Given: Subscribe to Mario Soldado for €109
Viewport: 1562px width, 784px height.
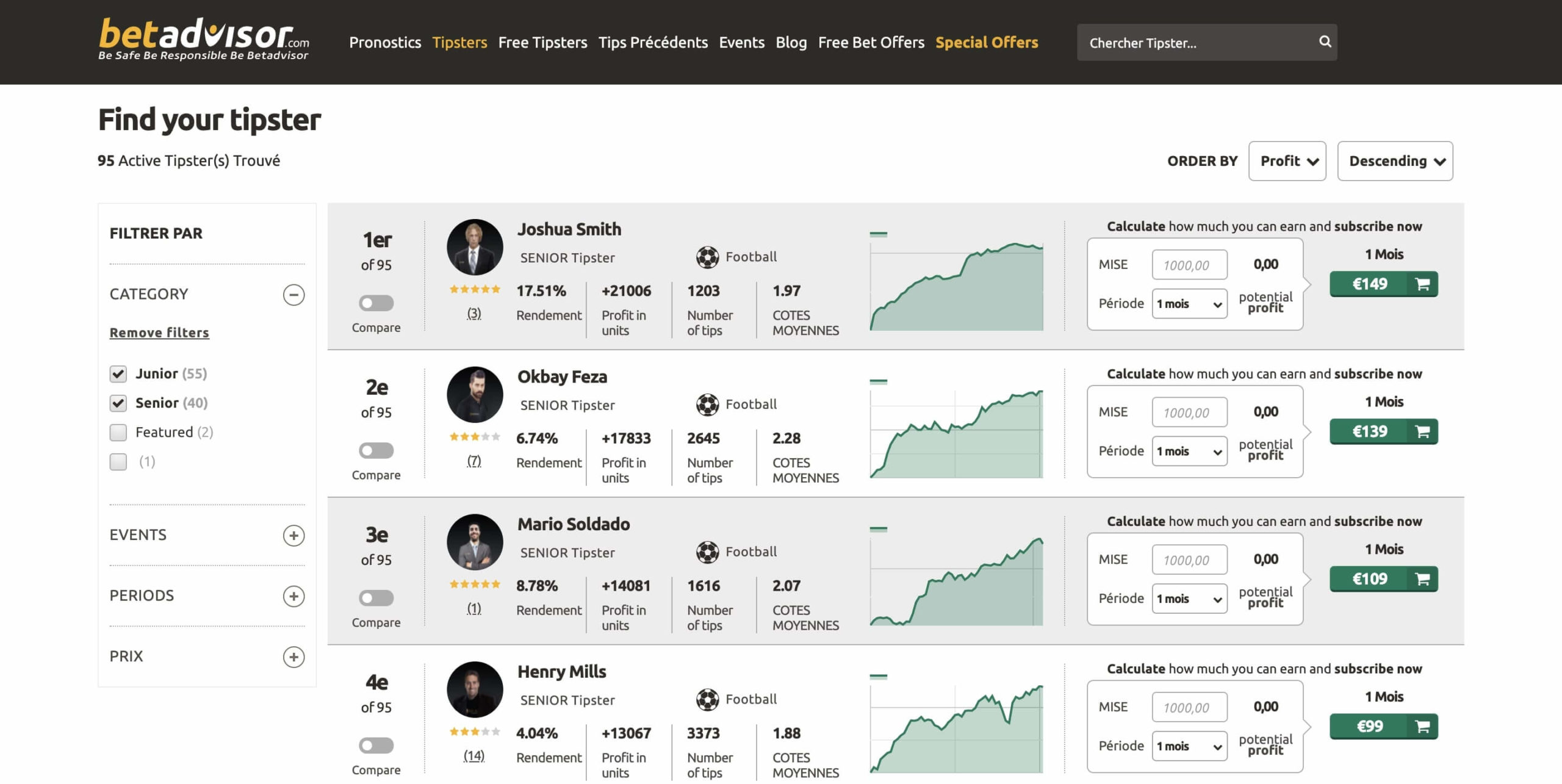Looking at the screenshot, I should 1383,580.
